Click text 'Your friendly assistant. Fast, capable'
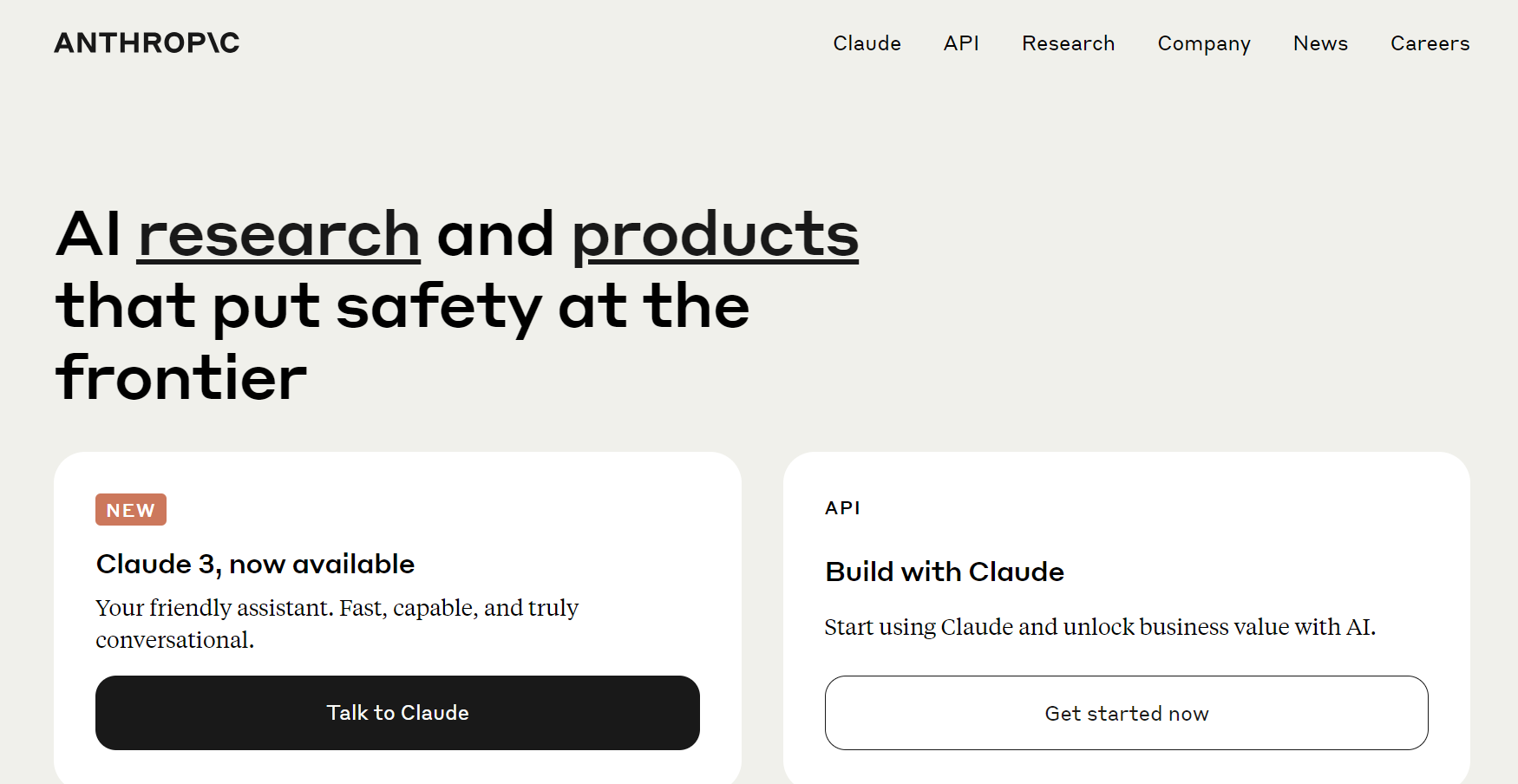Image resolution: width=1518 pixels, height=784 pixels. point(286,608)
